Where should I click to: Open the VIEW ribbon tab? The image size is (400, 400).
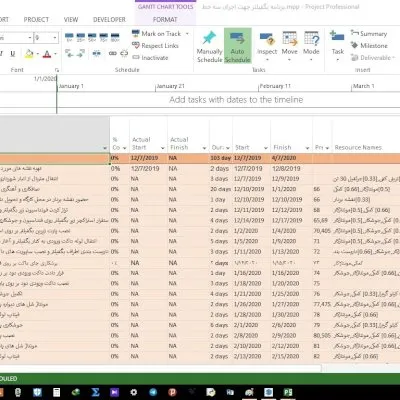click(71, 20)
